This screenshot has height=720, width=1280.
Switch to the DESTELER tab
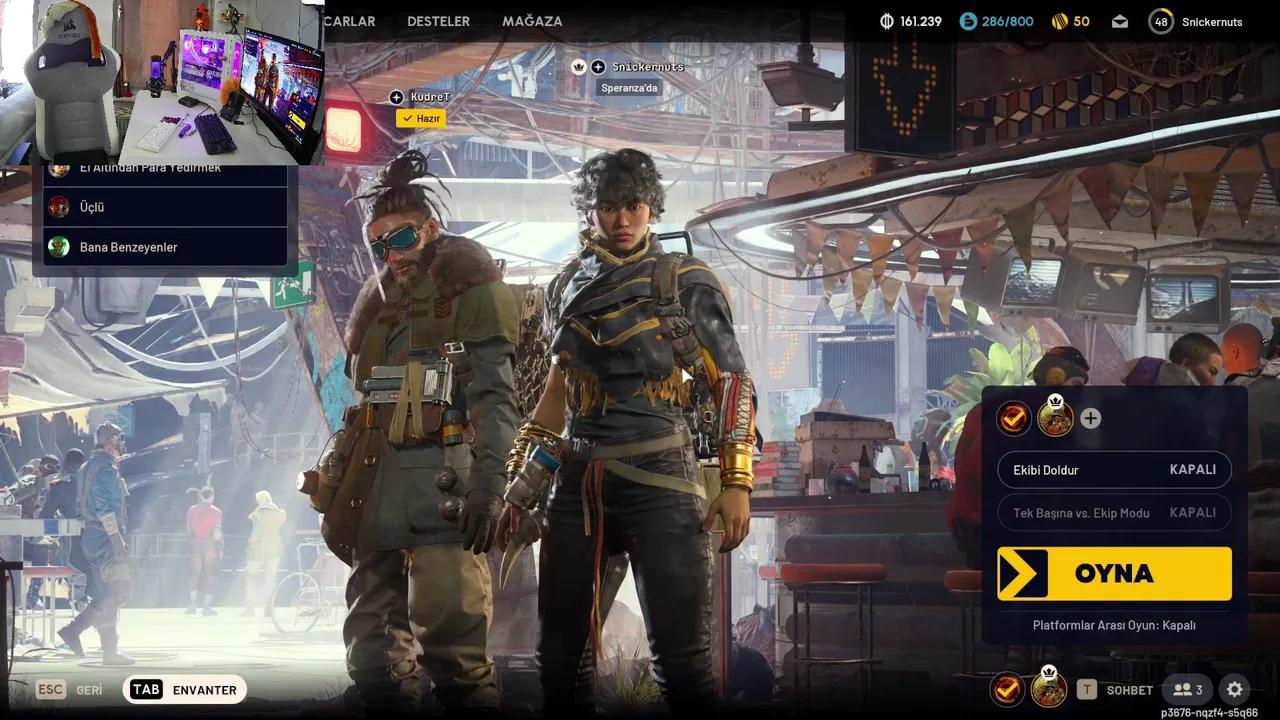[x=438, y=20]
